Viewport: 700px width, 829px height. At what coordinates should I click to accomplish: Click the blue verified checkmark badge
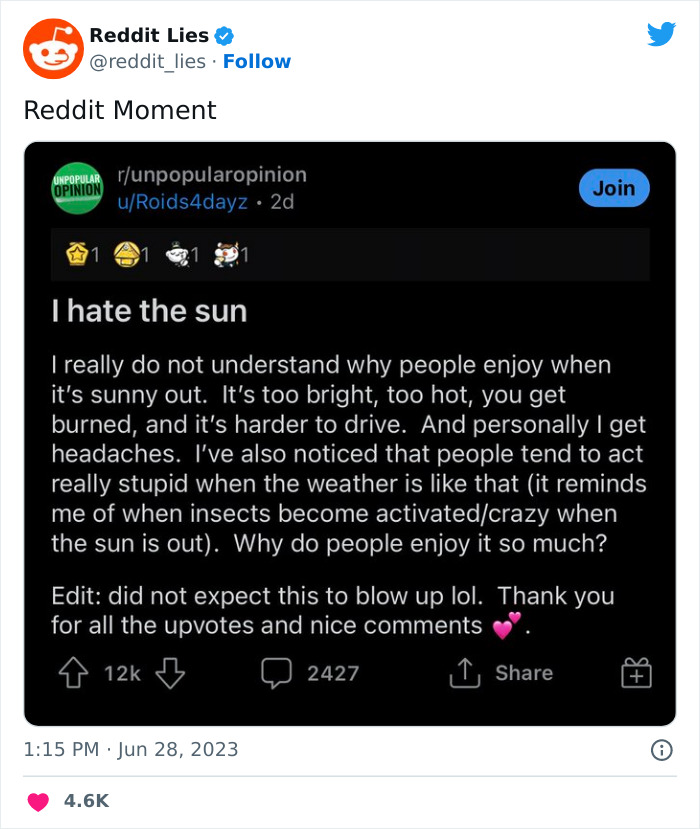pos(224,36)
